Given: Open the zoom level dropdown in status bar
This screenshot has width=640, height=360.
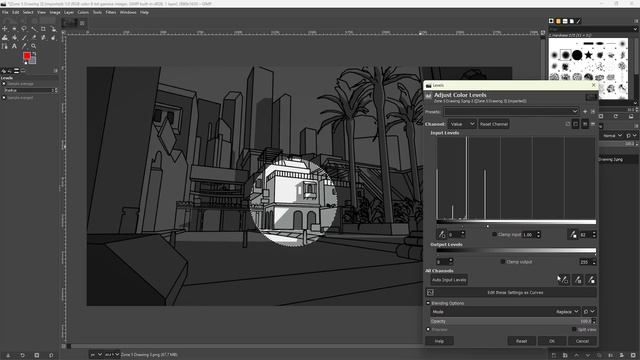Looking at the screenshot, I should pos(112,355).
